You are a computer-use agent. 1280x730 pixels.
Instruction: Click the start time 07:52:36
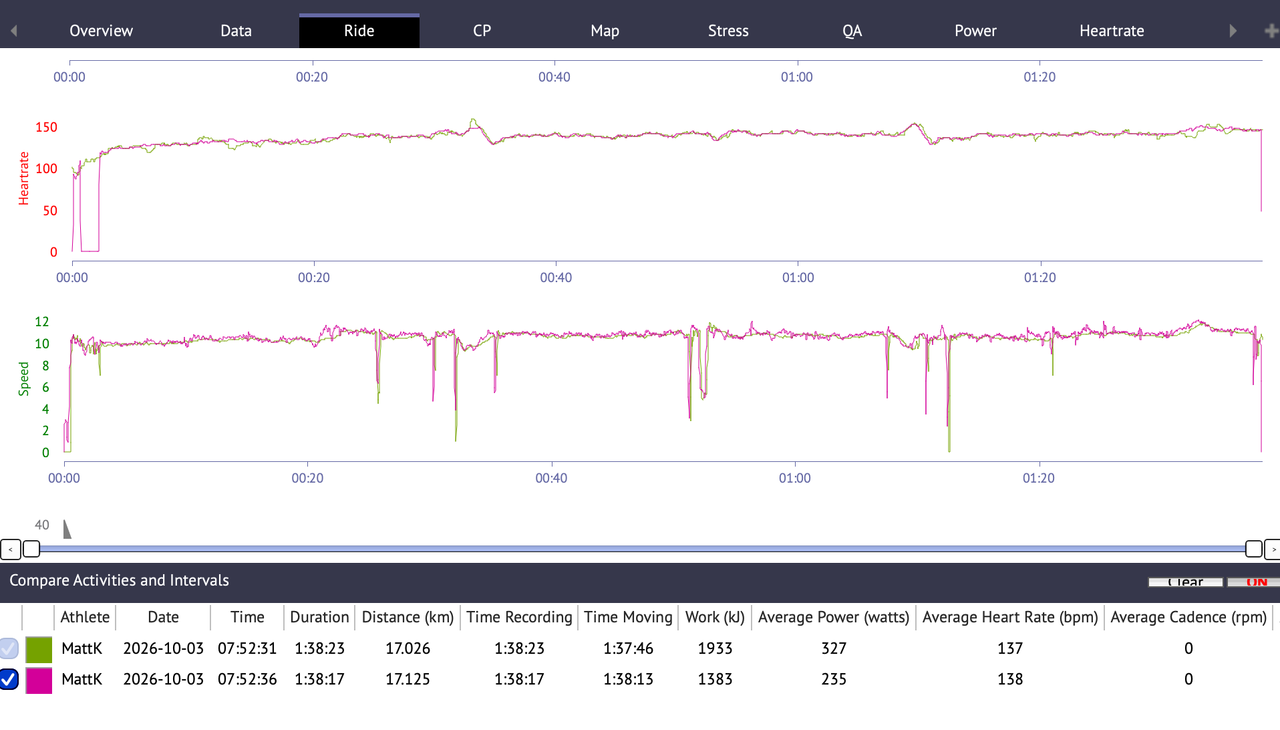248,680
